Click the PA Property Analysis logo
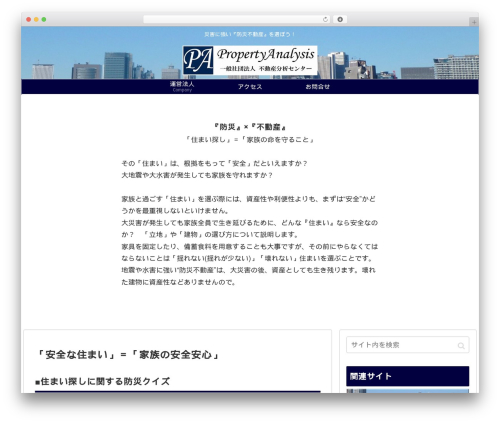 click(x=250, y=60)
